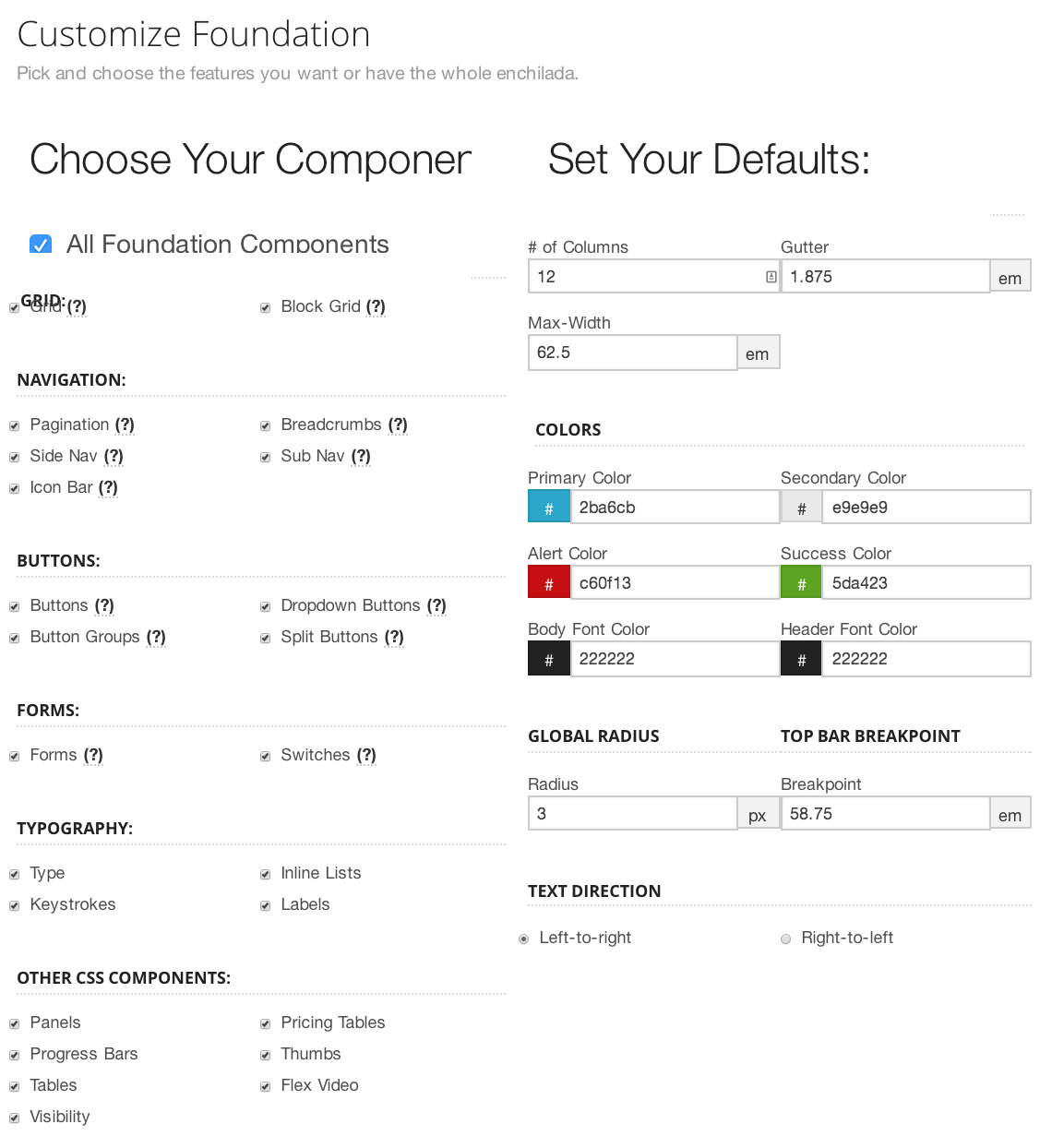Open the (?) tooltip for Breadcrumbs
1052x1148 pixels.
pos(398,425)
